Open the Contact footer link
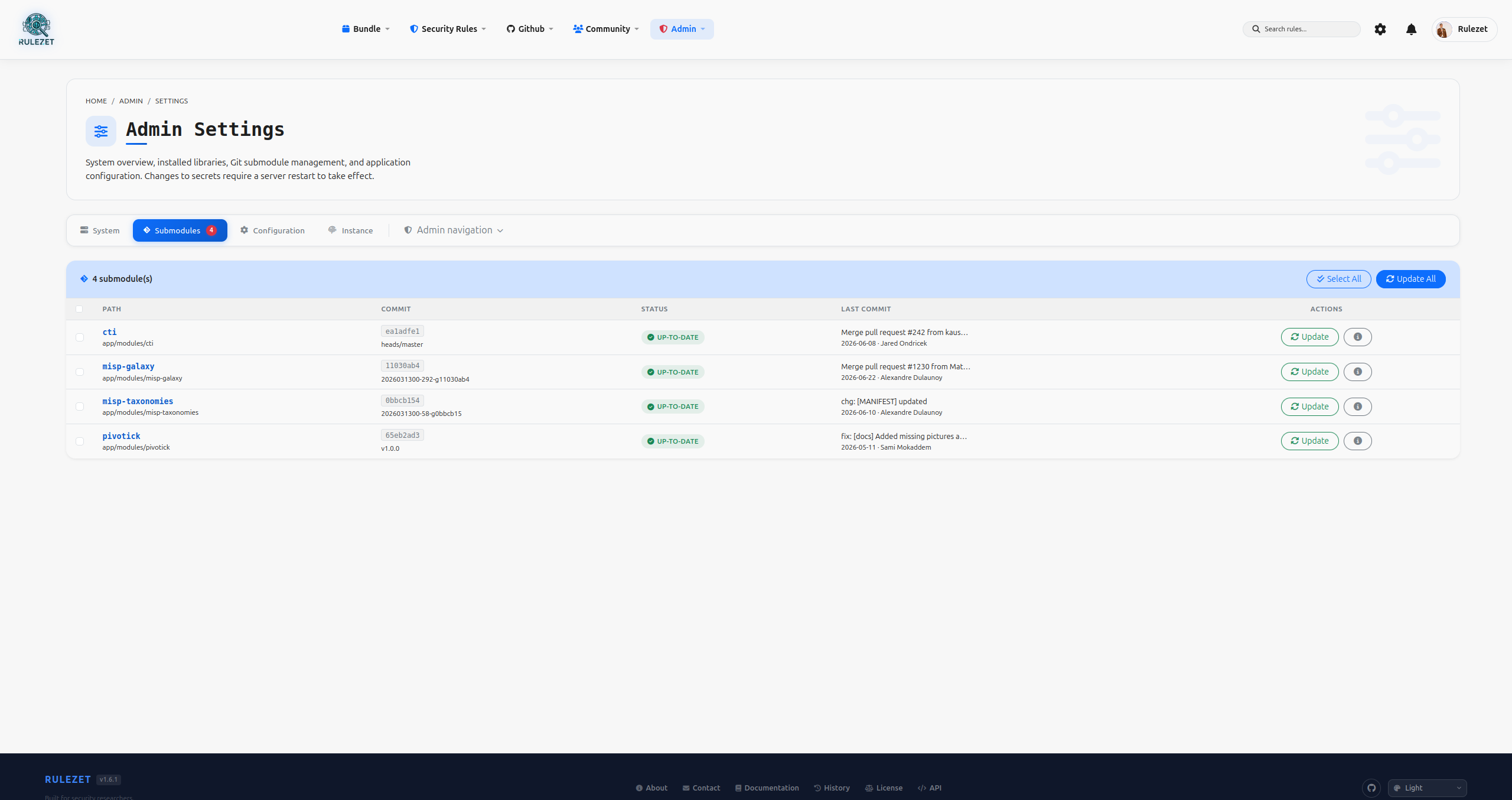The image size is (1512, 800). pos(701,788)
